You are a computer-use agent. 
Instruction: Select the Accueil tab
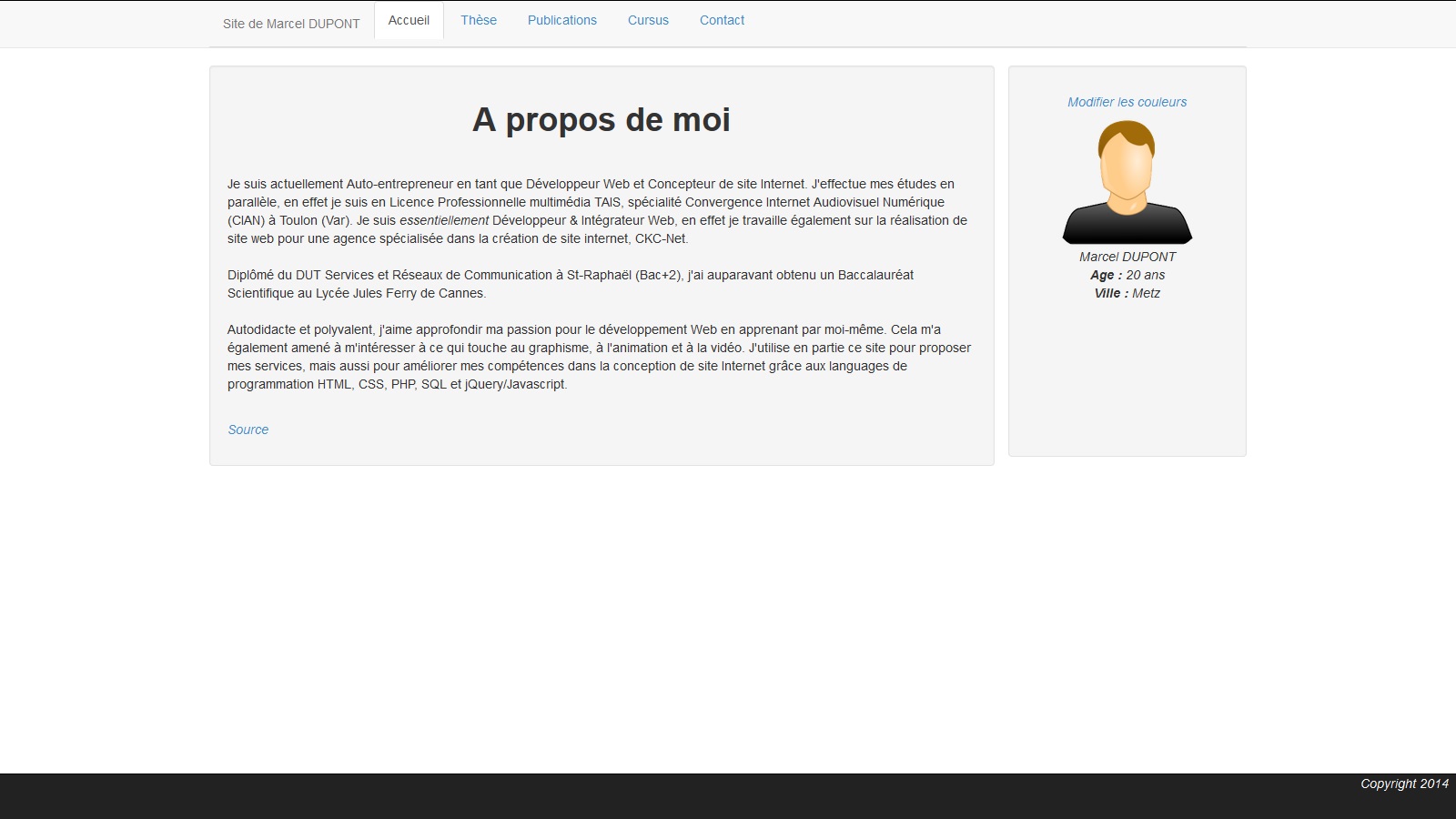coord(409,20)
